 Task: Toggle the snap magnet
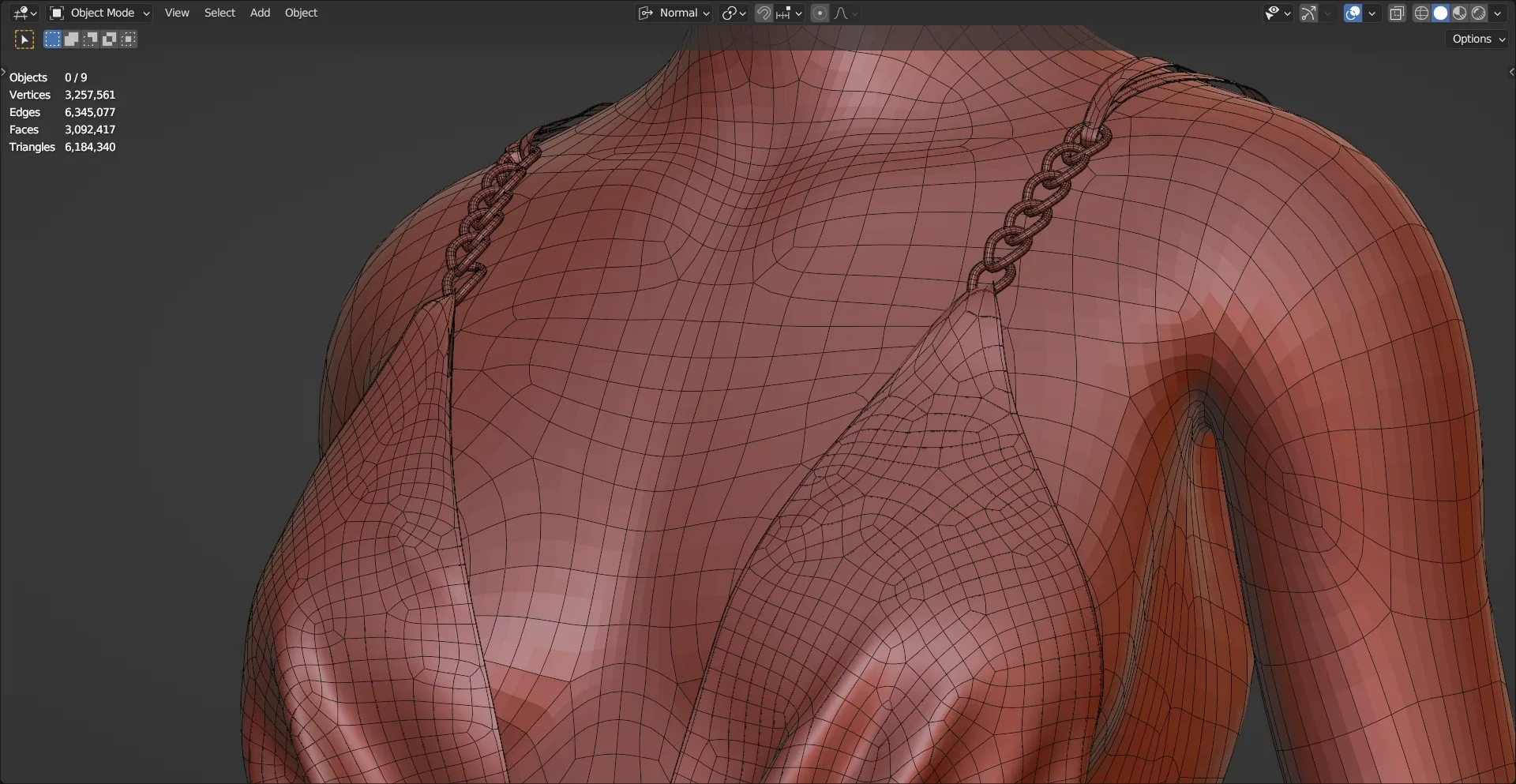point(764,13)
